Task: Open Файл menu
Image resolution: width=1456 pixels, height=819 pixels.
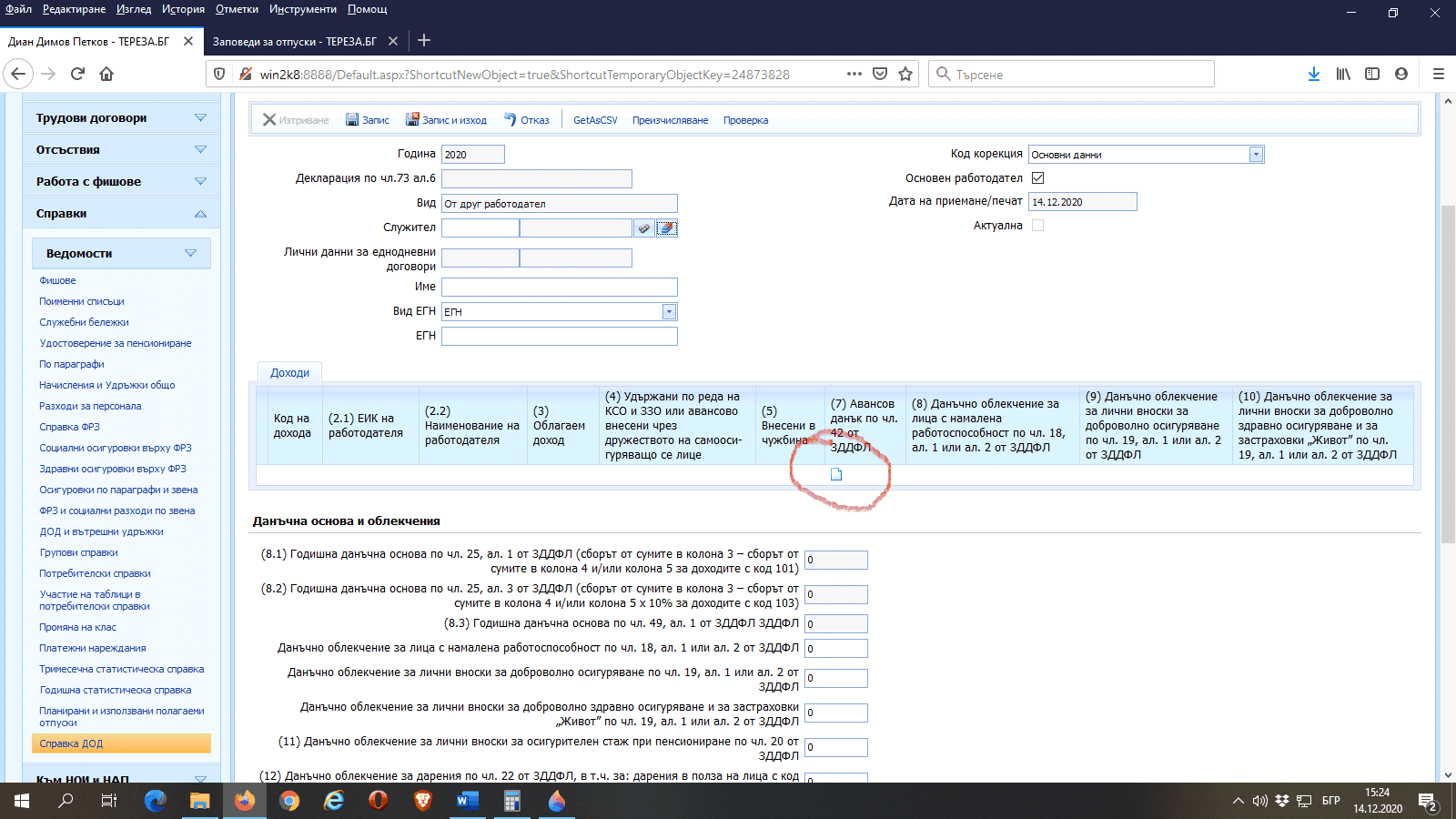Action: [18, 9]
